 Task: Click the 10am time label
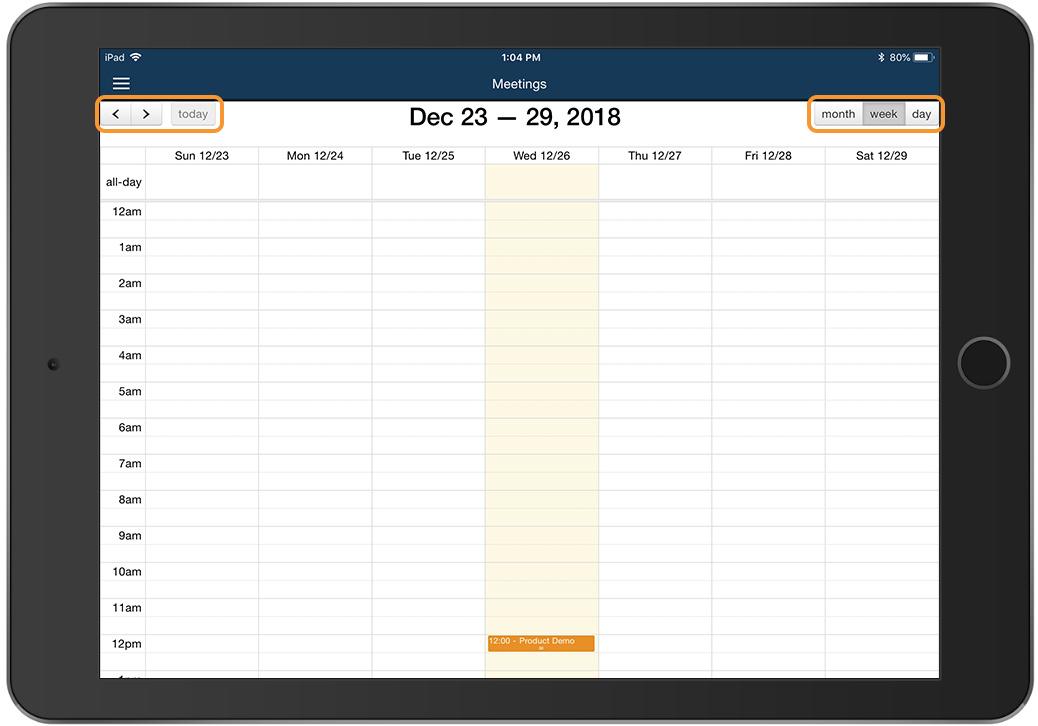[x=127, y=572]
